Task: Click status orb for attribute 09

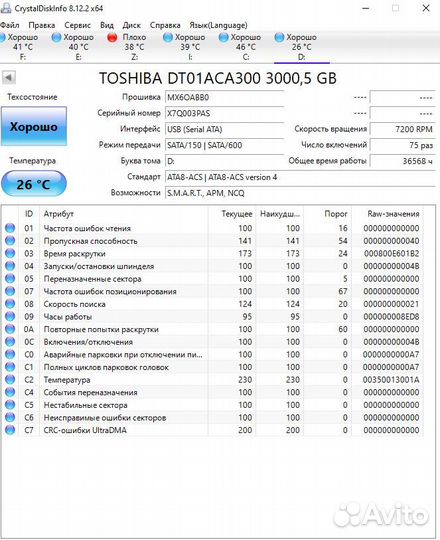Action: (x=10, y=316)
